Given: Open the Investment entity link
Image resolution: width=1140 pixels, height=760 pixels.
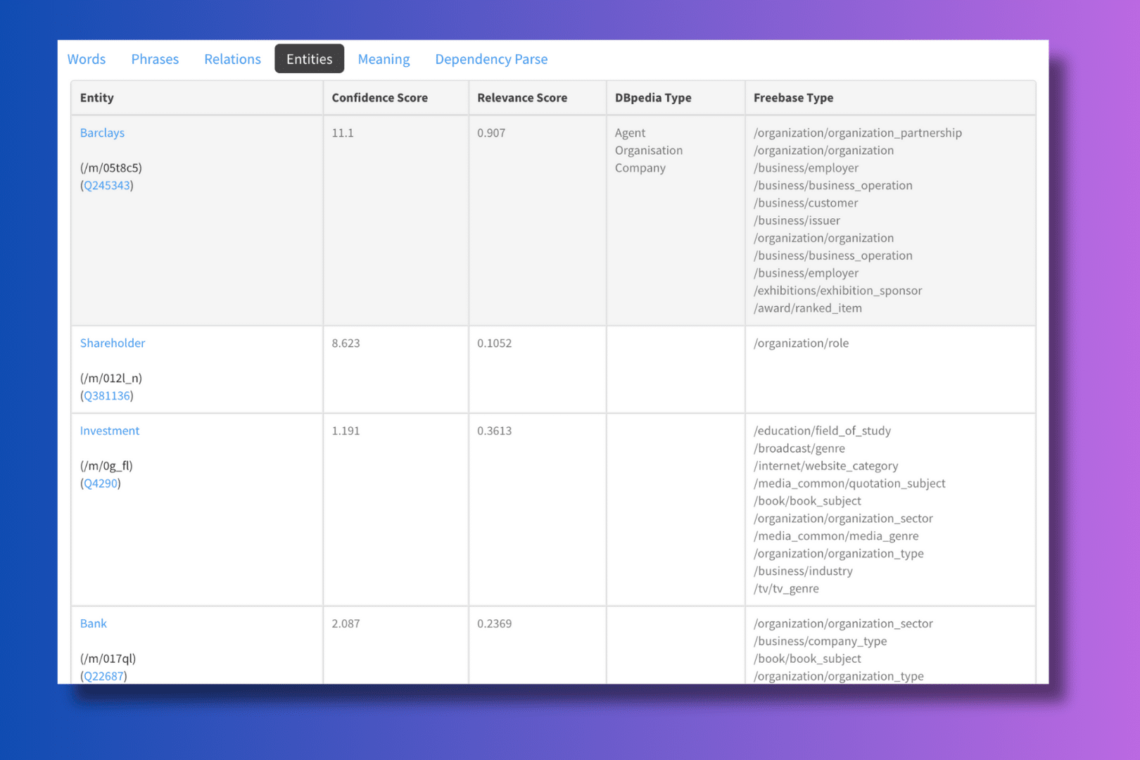Looking at the screenshot, I should click(x=110, y=431).
